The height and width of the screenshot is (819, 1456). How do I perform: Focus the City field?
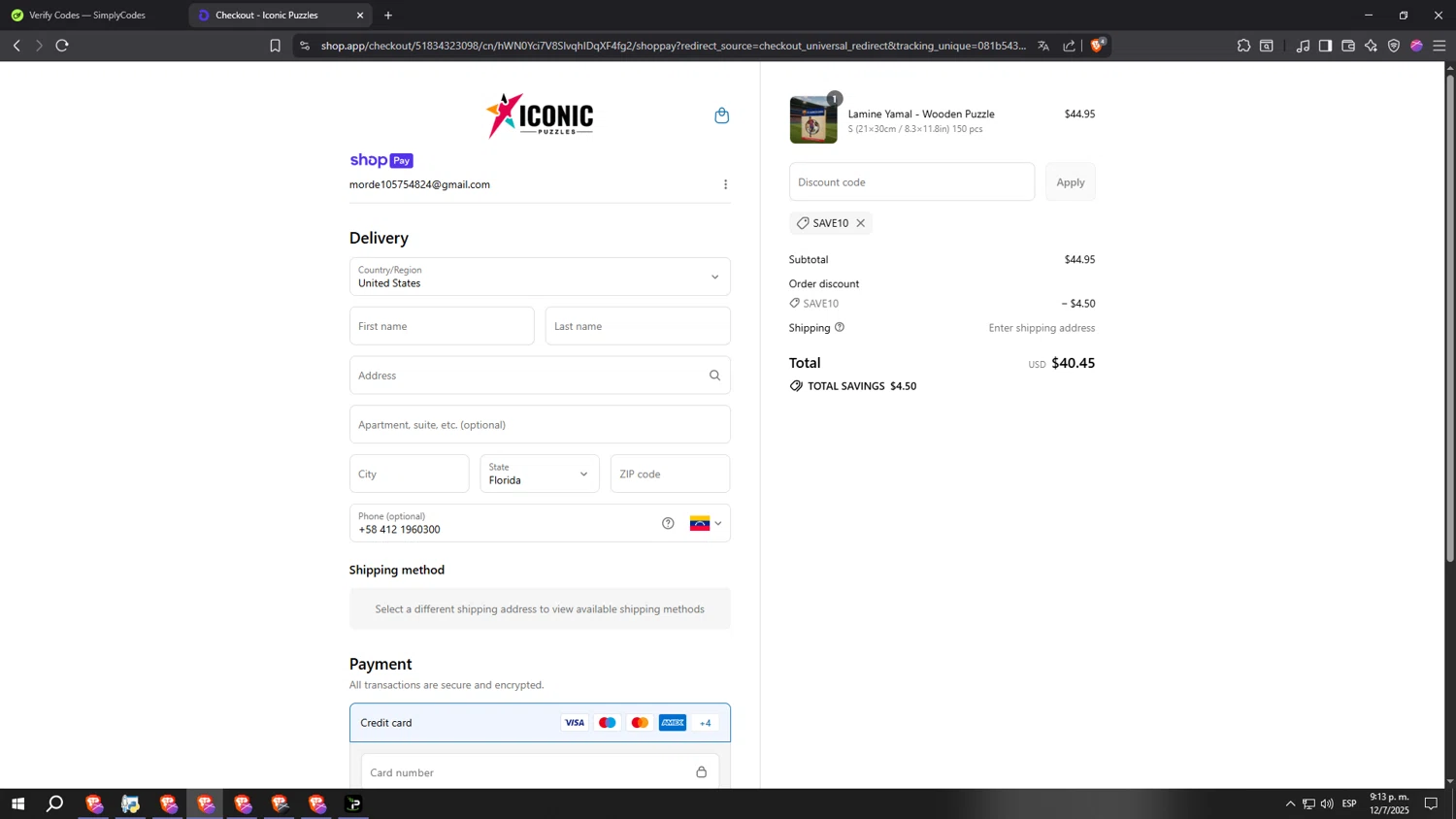tap(409, 474)
